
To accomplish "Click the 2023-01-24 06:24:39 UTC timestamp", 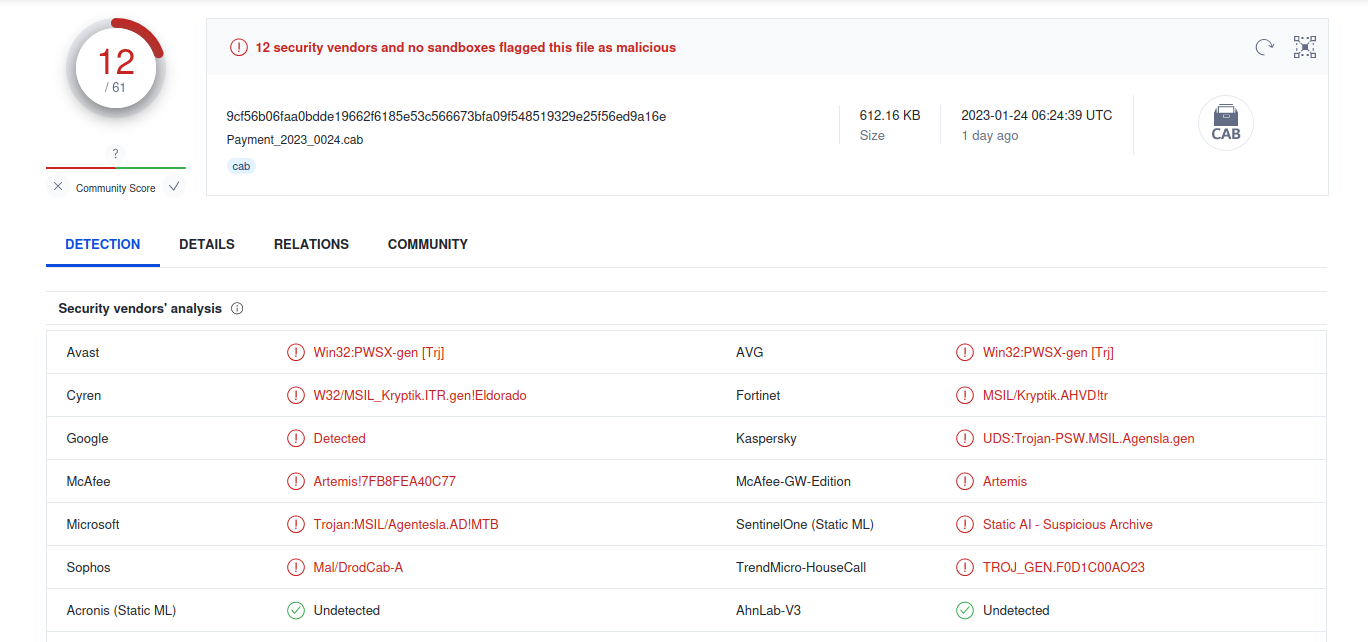I will pos(1037,115).
